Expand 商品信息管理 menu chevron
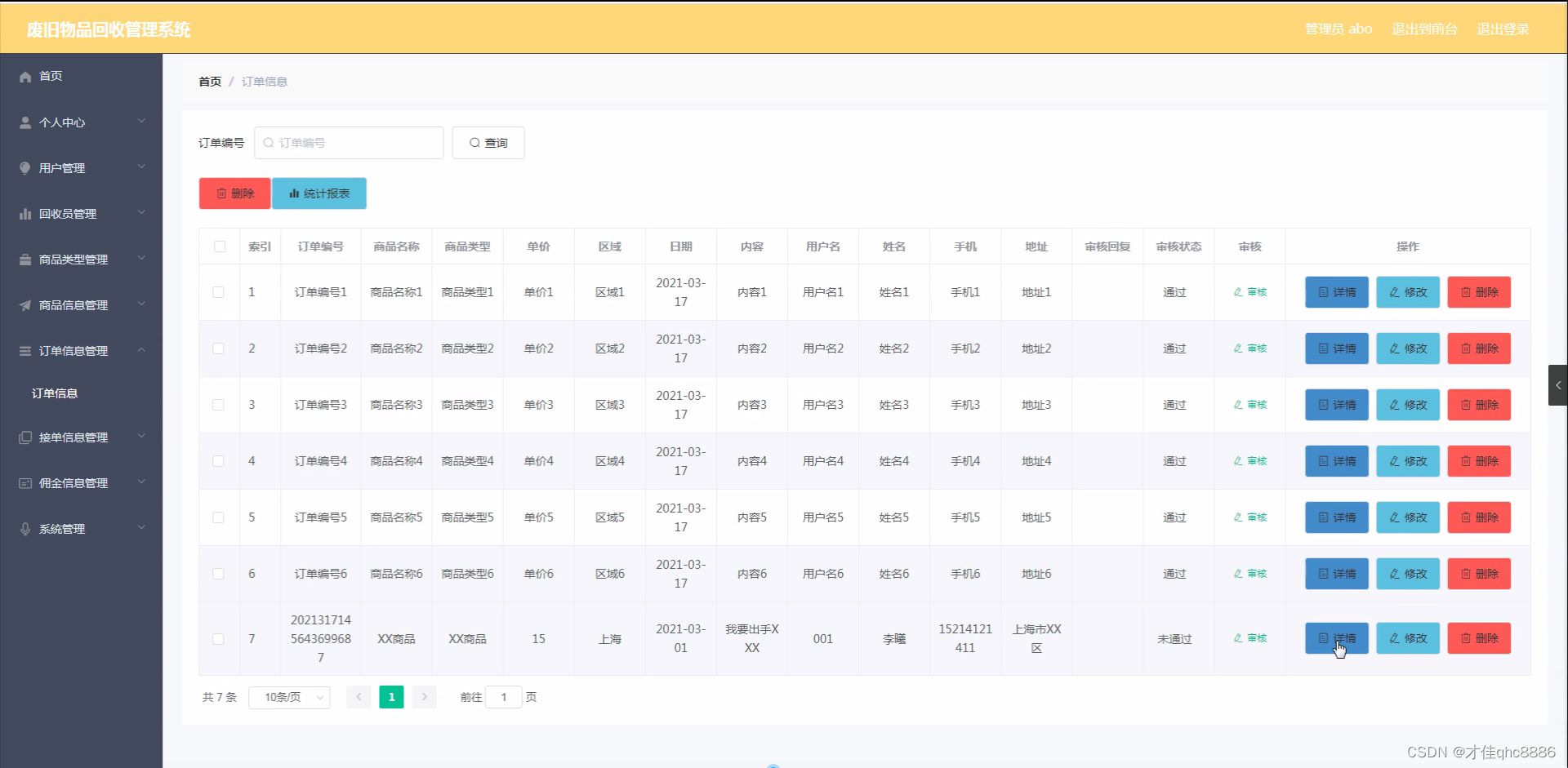This screenshot has height=768, width=1568. point(141,304)
